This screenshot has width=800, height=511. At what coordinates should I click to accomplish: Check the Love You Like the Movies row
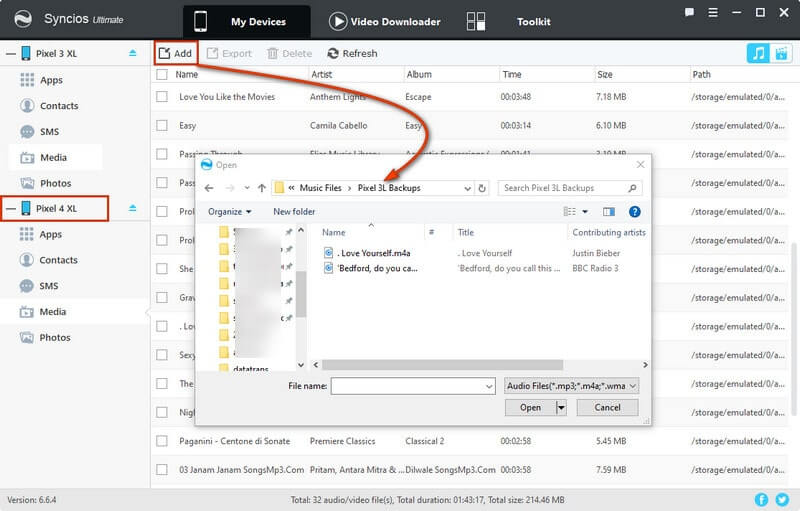point(162,96)
